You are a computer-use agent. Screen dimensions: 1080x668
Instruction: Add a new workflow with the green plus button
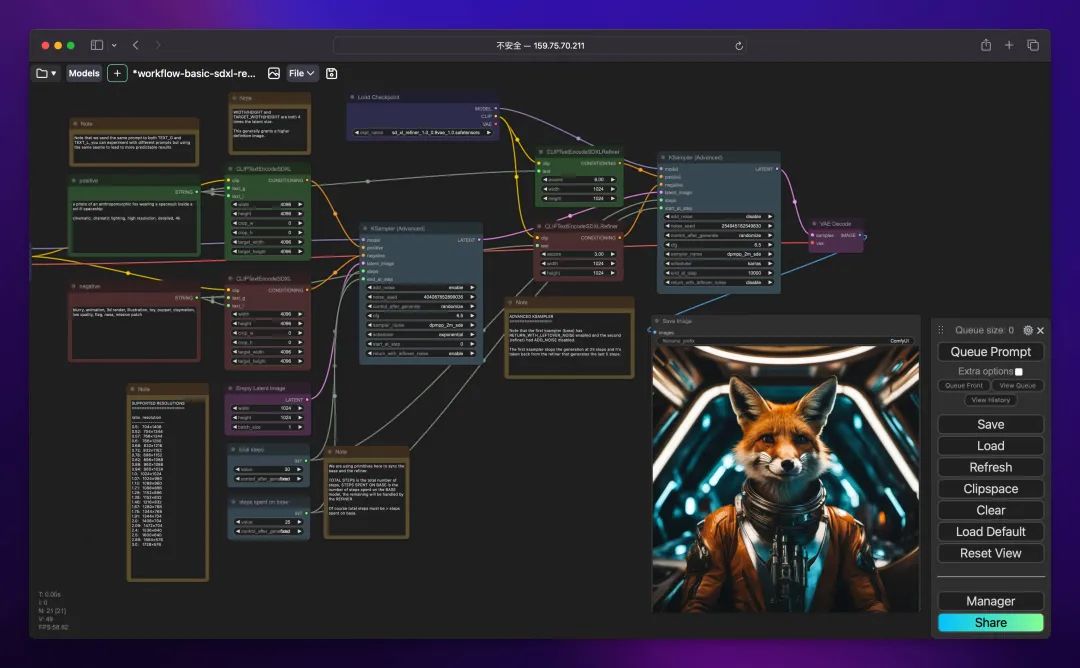tap(117, 73)
